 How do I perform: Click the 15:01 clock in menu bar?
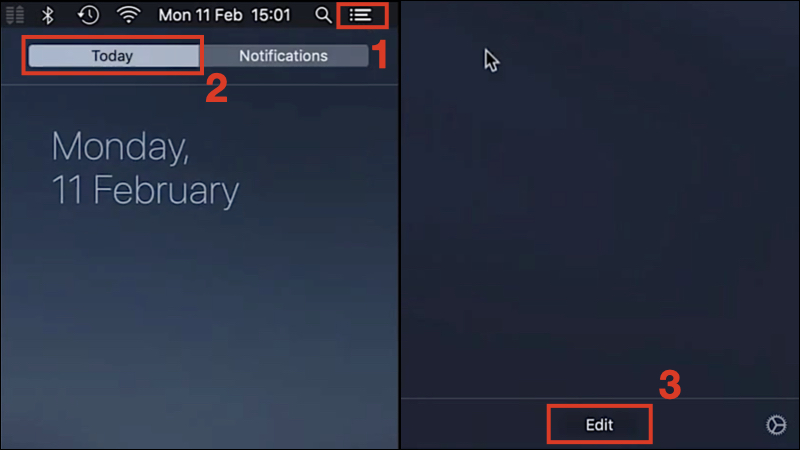tap(270, 15)
